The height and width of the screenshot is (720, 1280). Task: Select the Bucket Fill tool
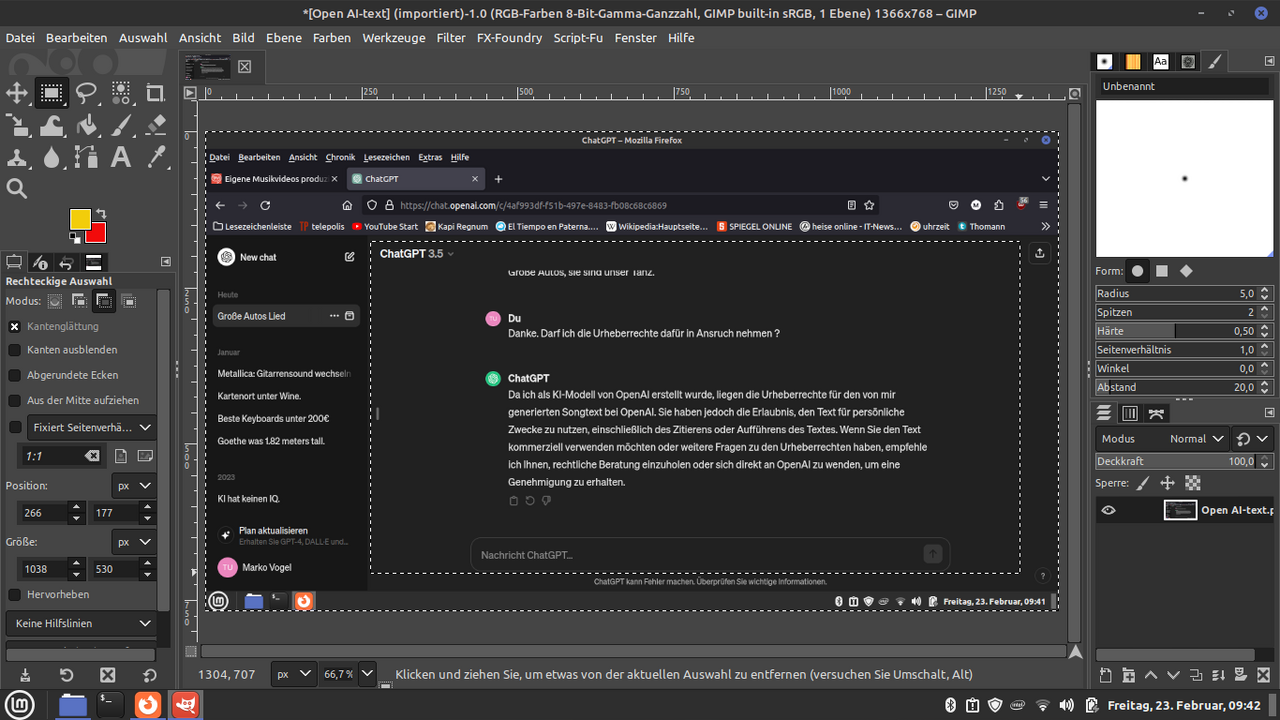coord(86,126)
